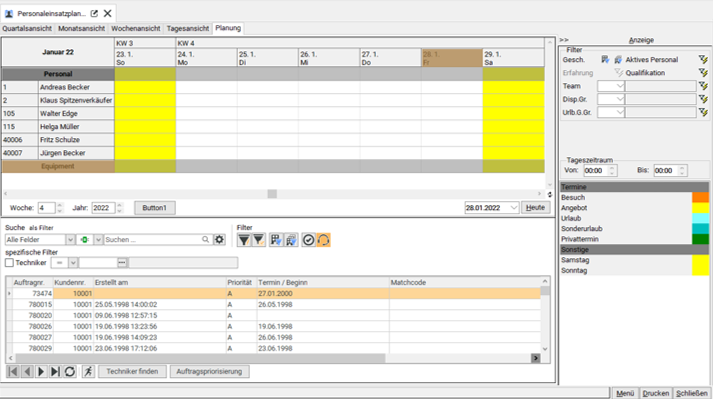The image size is (713, 399).
Task: Apply Urlb.G.Gr. filter lightning icon
Action: pyautogui.click(x=703, y=112)
